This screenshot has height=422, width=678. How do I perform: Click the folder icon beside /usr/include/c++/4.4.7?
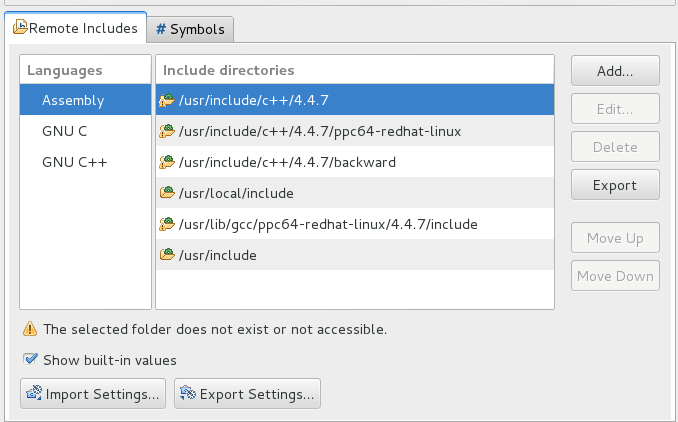(168, 100)
